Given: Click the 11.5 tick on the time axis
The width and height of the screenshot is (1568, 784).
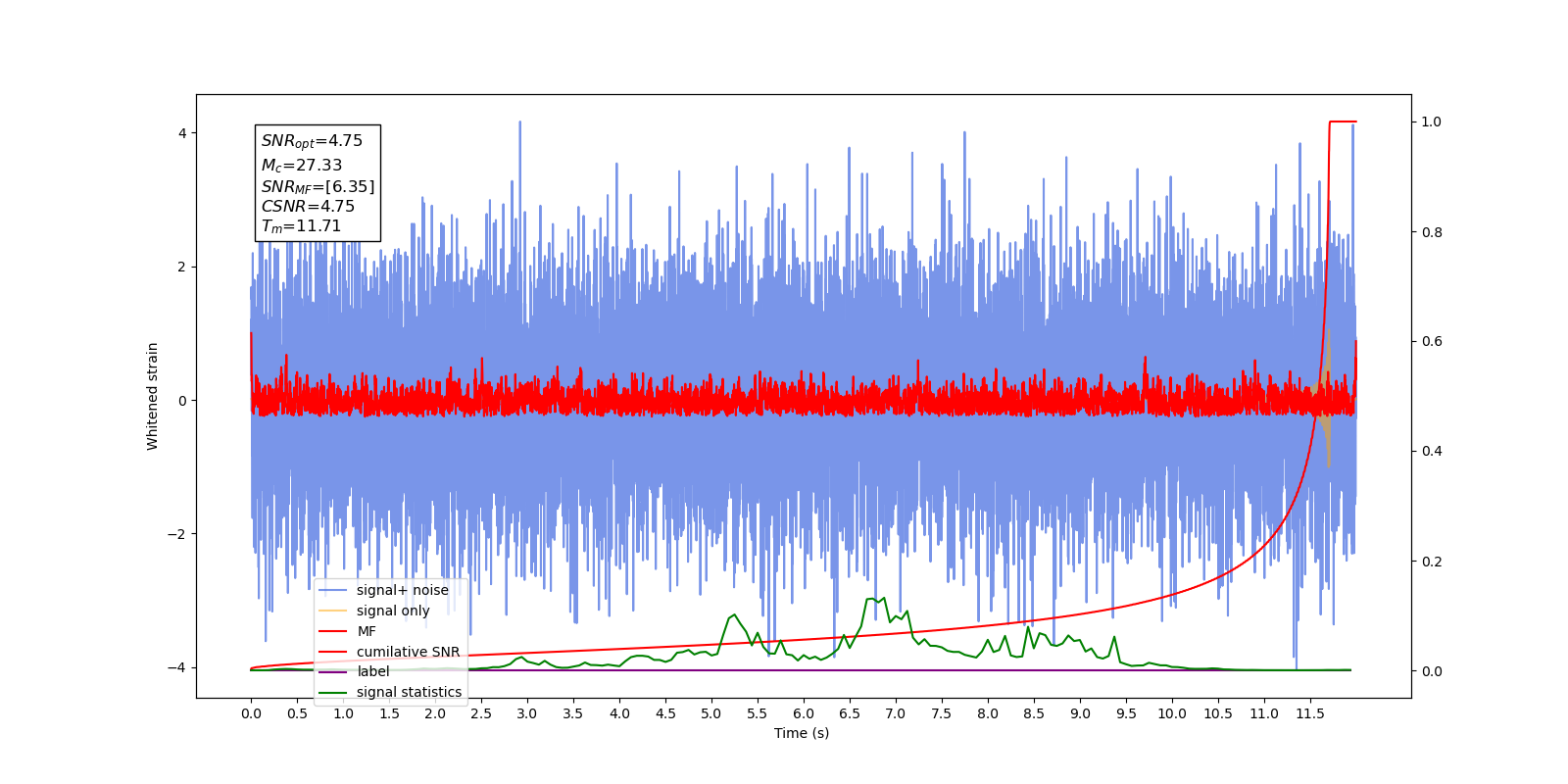Looking at the screenshot, I should click(1310, 713).
